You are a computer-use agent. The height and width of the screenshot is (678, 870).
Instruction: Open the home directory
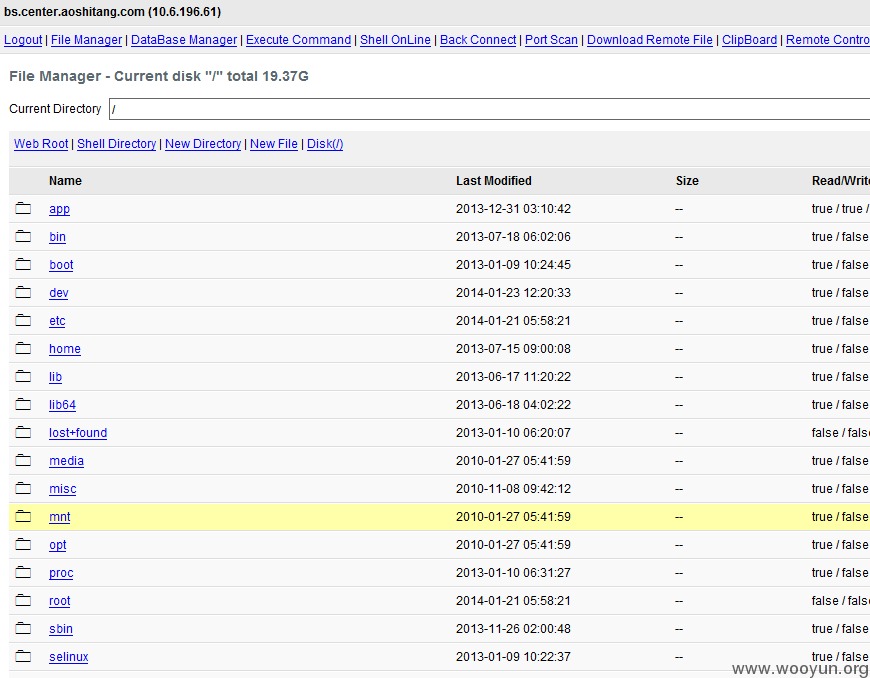click(65, 349)
